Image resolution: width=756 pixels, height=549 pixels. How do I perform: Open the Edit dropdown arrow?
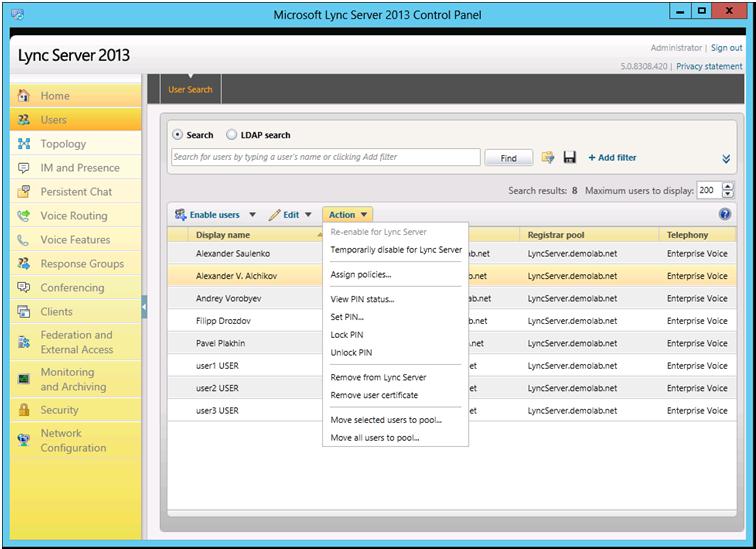pyautogui.click(x=308, y=215)
